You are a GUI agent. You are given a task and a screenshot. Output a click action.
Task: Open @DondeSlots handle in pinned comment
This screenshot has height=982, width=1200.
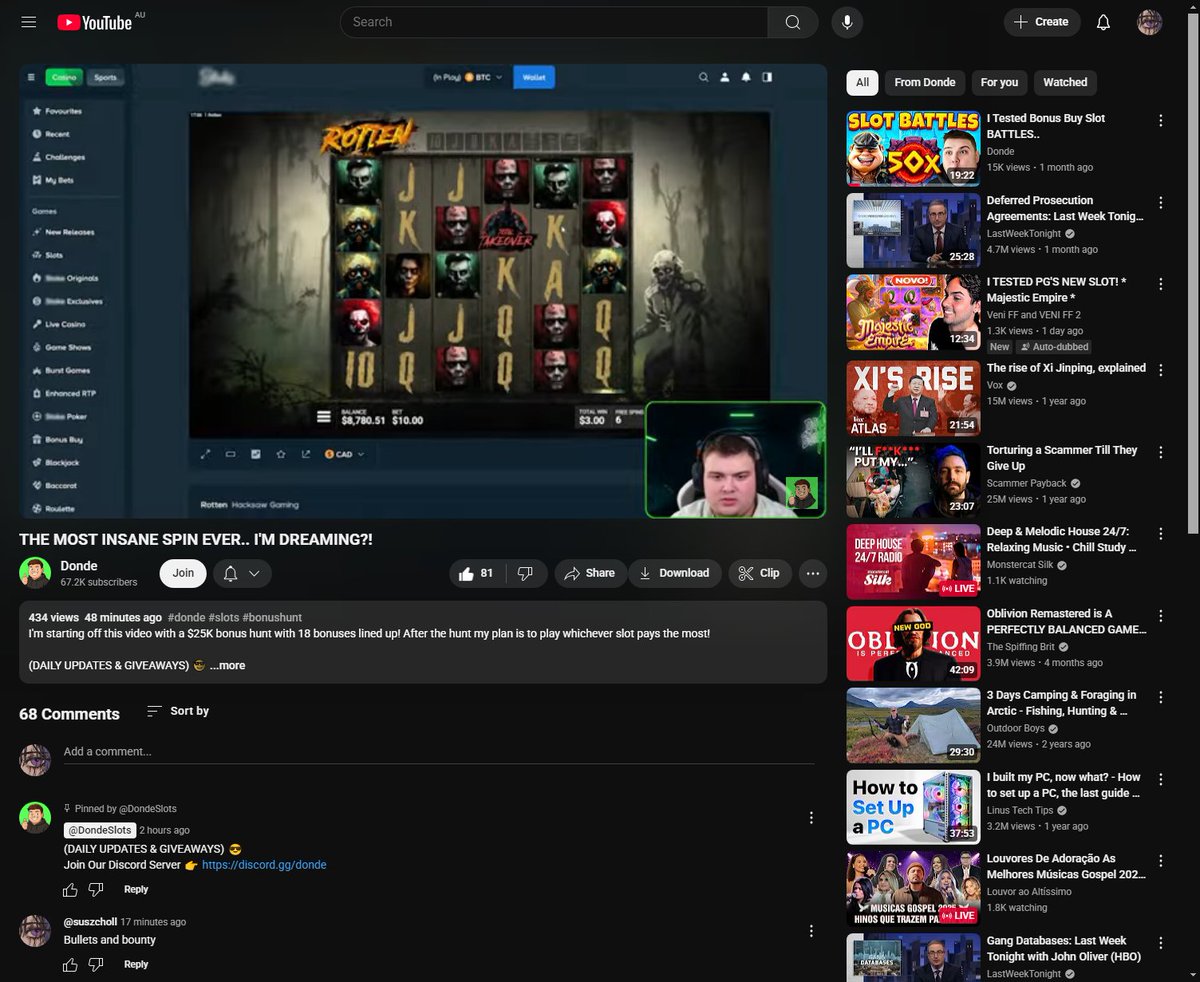click(99, 830)
